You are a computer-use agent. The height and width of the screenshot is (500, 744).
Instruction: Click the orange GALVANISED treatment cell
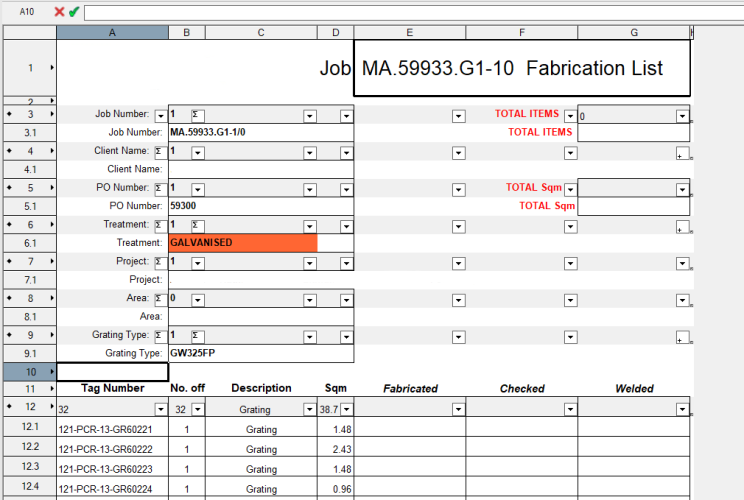[x=243, y=243]
